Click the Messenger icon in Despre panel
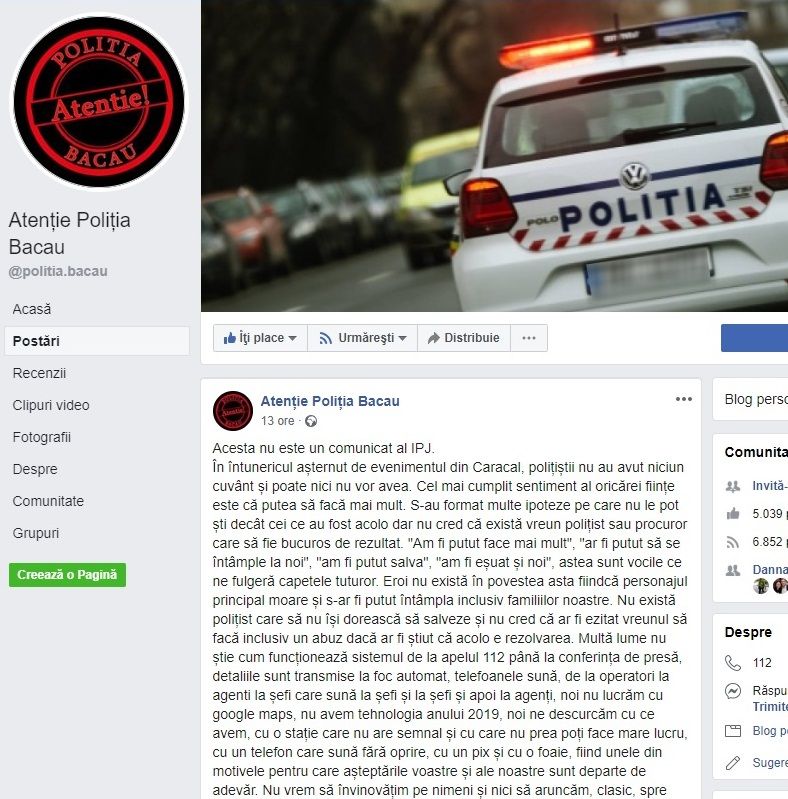The width and height of the screenshot is (788, 799). point(733,691)
